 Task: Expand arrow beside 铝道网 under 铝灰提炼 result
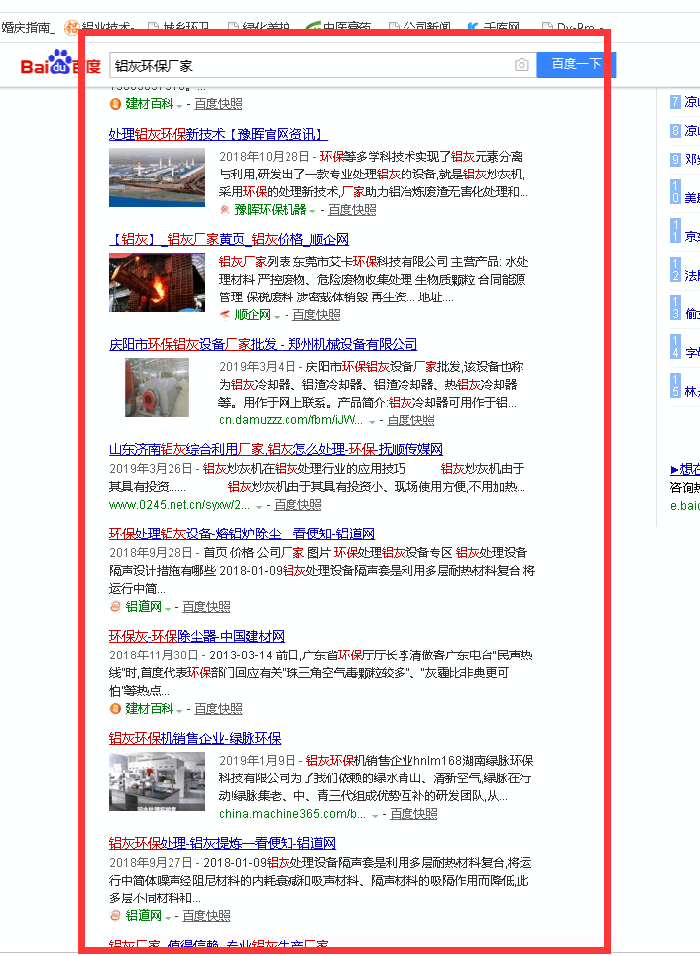[168, 917]
